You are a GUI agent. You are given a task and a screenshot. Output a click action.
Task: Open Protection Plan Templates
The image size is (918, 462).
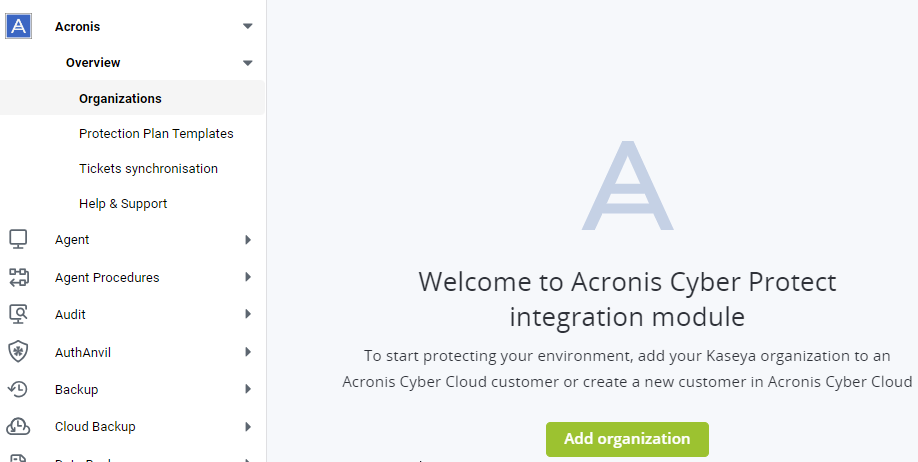coord(156,134)
